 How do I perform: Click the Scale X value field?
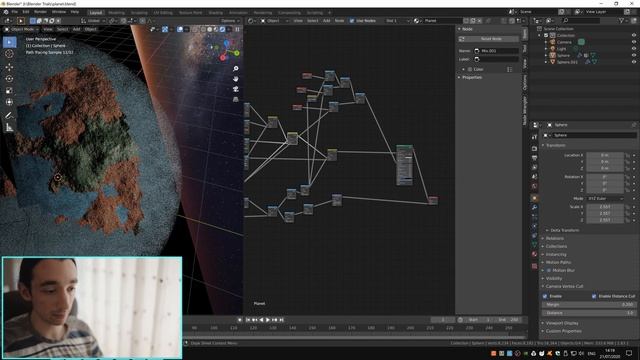click(605, 207)
